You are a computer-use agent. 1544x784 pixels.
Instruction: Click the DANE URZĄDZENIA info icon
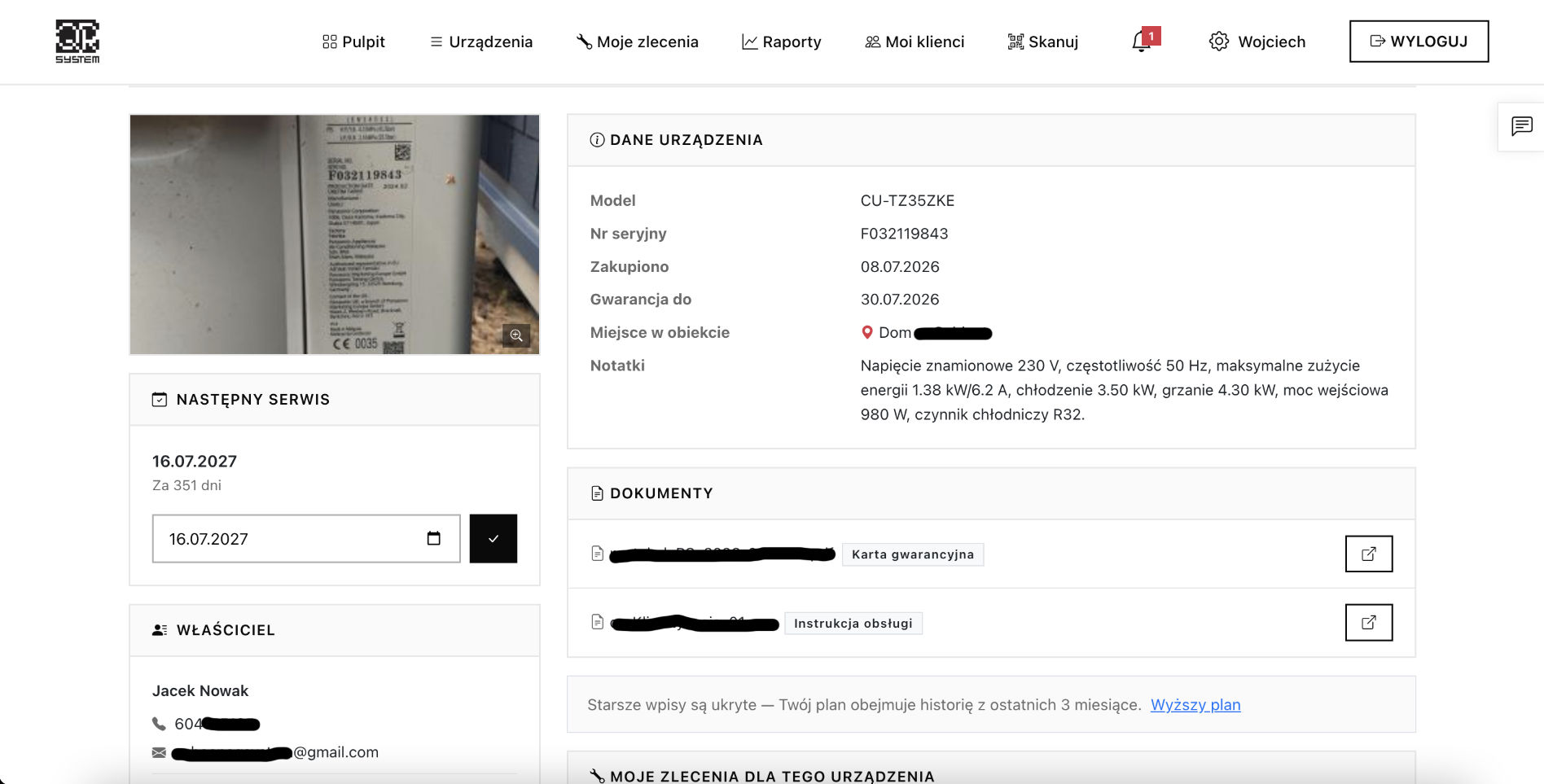[597, 140]
